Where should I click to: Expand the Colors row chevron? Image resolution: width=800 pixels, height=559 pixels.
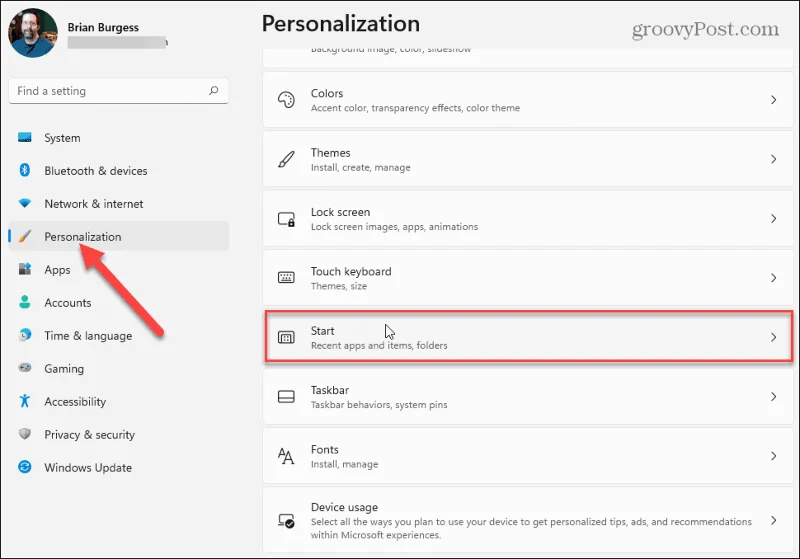(773, 99)
